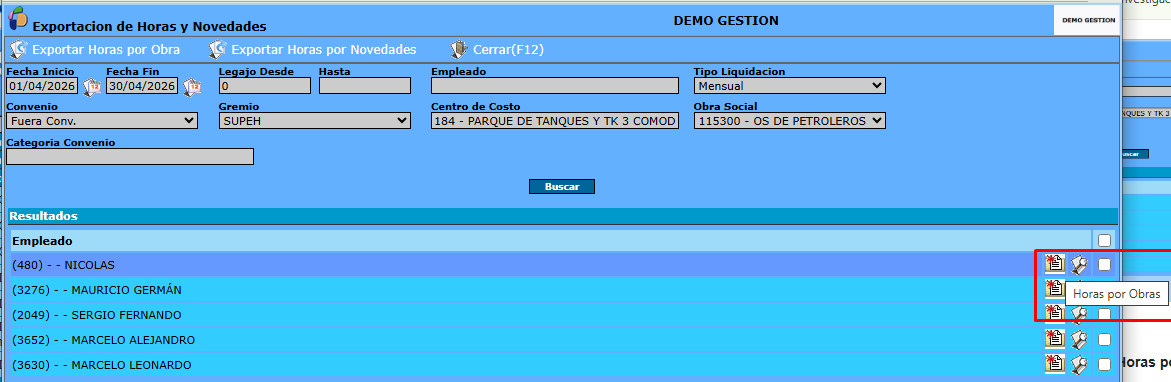Open the Convenio dropdown showing Fuera Conv.

tap(102, 121)
